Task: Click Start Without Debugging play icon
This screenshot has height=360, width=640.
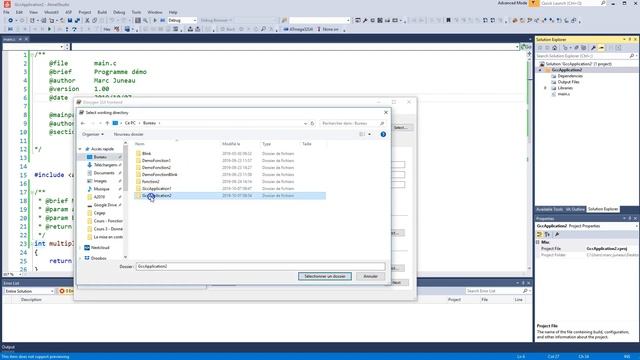Action: point(155,20)
